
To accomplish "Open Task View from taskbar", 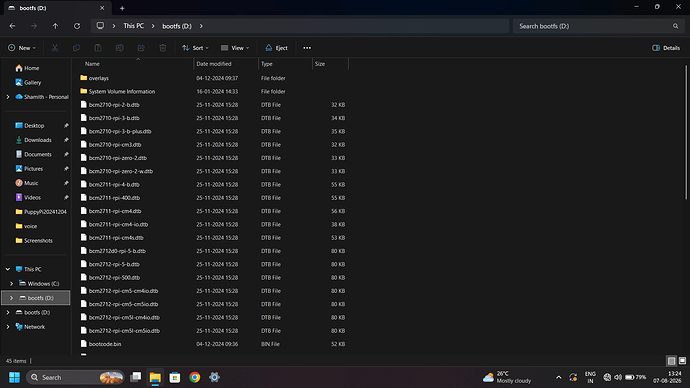I will point(136,377).
